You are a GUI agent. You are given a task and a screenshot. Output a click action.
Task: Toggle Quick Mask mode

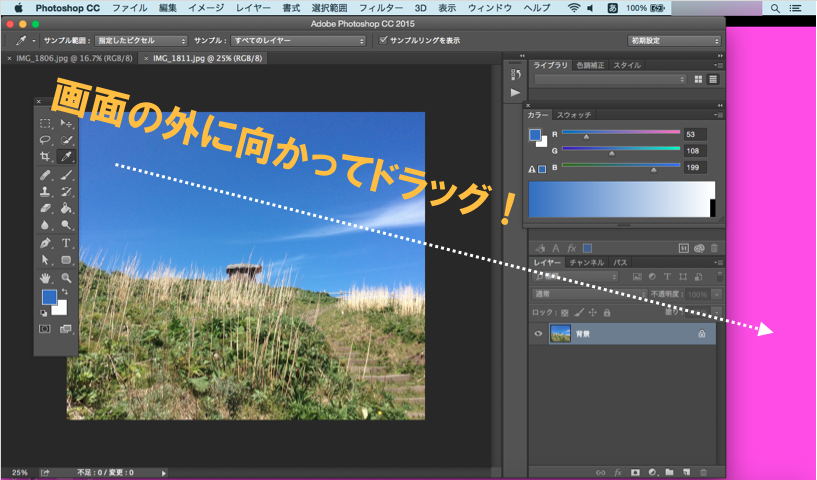(x=45, y=329)
